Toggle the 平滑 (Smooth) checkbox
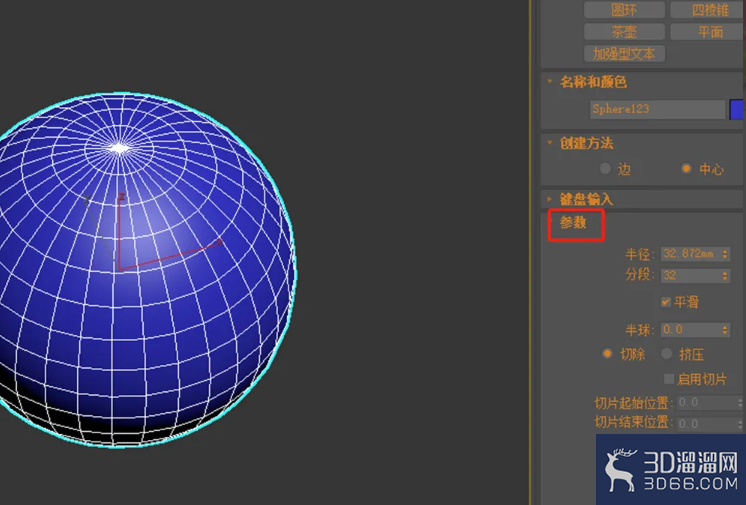 pos(666,302)
